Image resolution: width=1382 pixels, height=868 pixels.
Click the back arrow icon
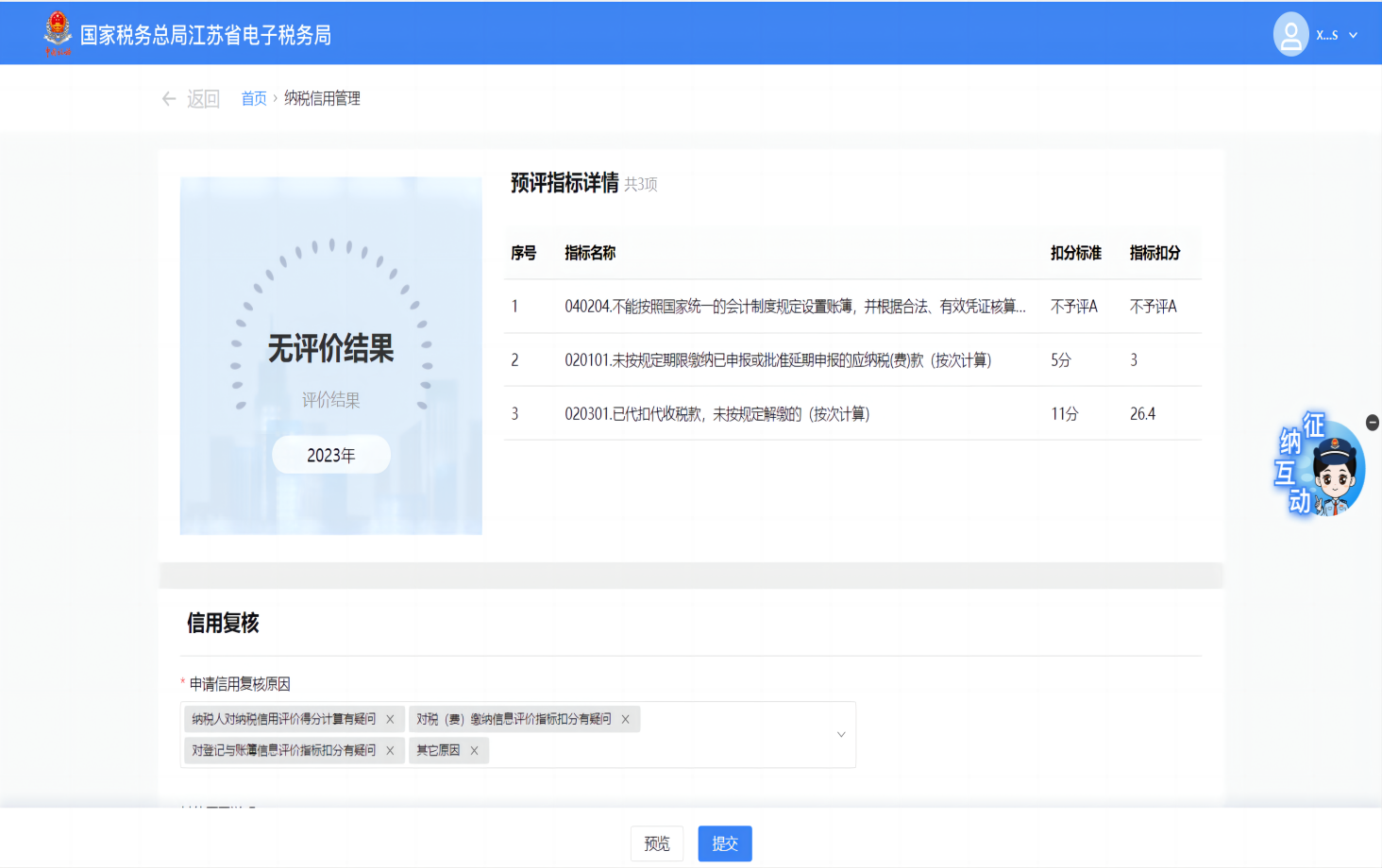(x=169, y=99)
